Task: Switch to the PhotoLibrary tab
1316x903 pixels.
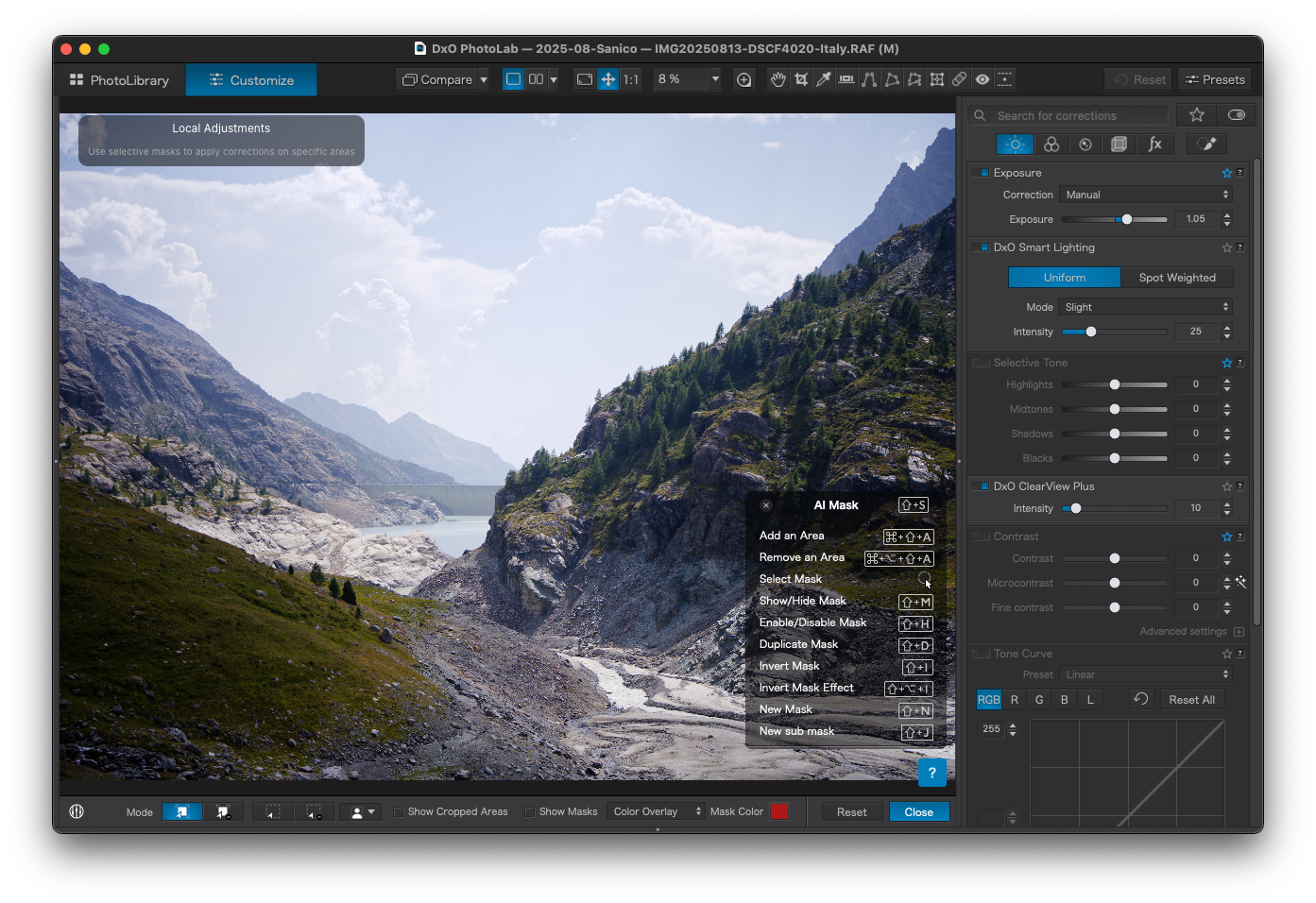Action: (x=120, y=80)
